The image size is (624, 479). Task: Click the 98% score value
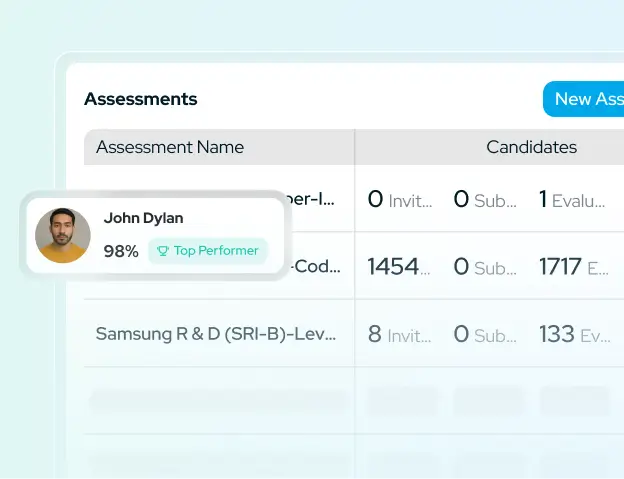(121, 251)
